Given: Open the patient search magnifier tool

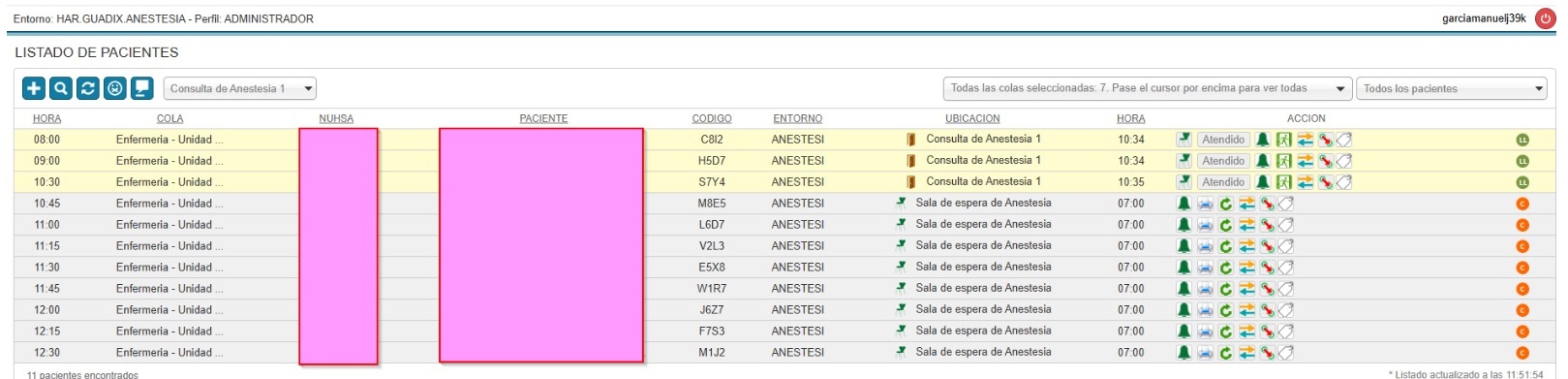Looking at the screenshot, I should click(61, 88).
